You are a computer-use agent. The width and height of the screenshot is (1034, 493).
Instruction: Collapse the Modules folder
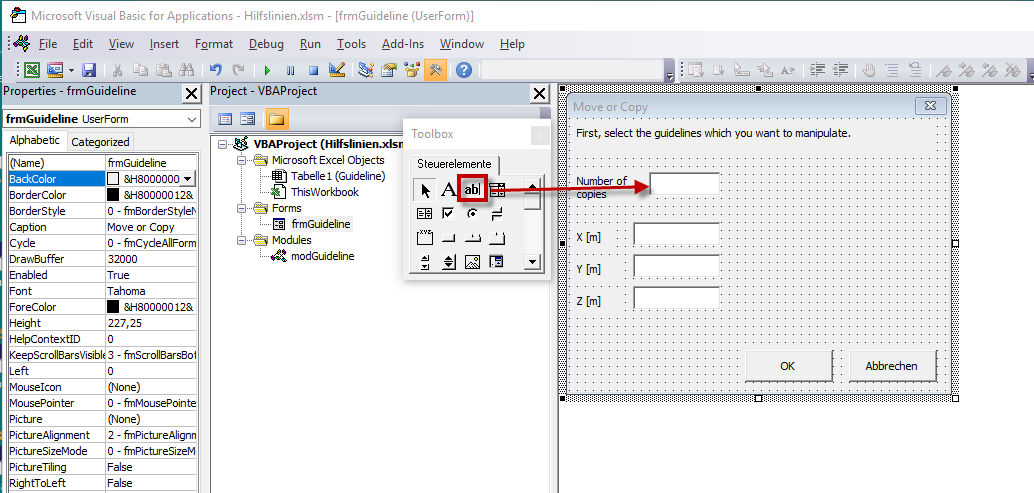point(241,240)
